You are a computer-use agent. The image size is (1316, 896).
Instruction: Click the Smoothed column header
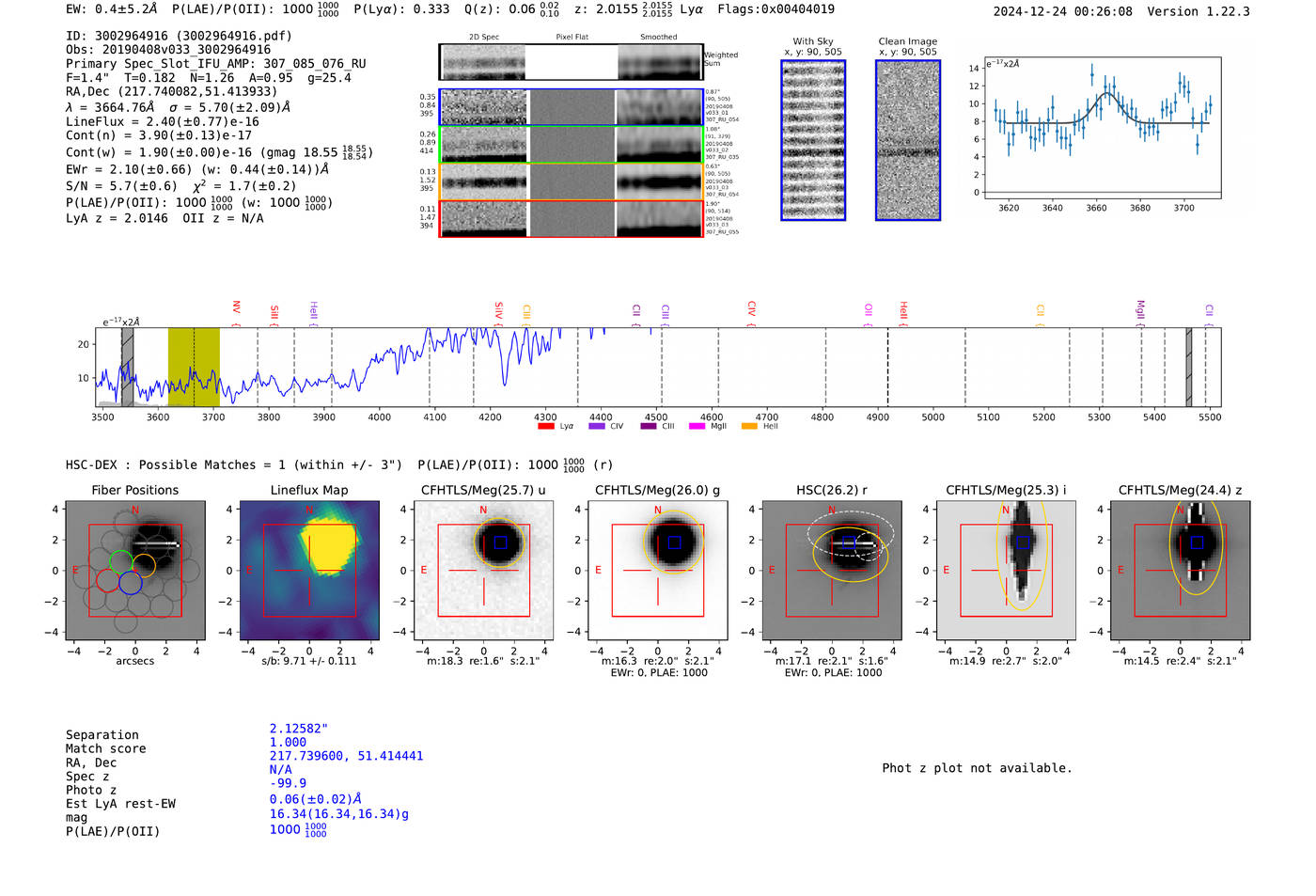pos(658,38)
